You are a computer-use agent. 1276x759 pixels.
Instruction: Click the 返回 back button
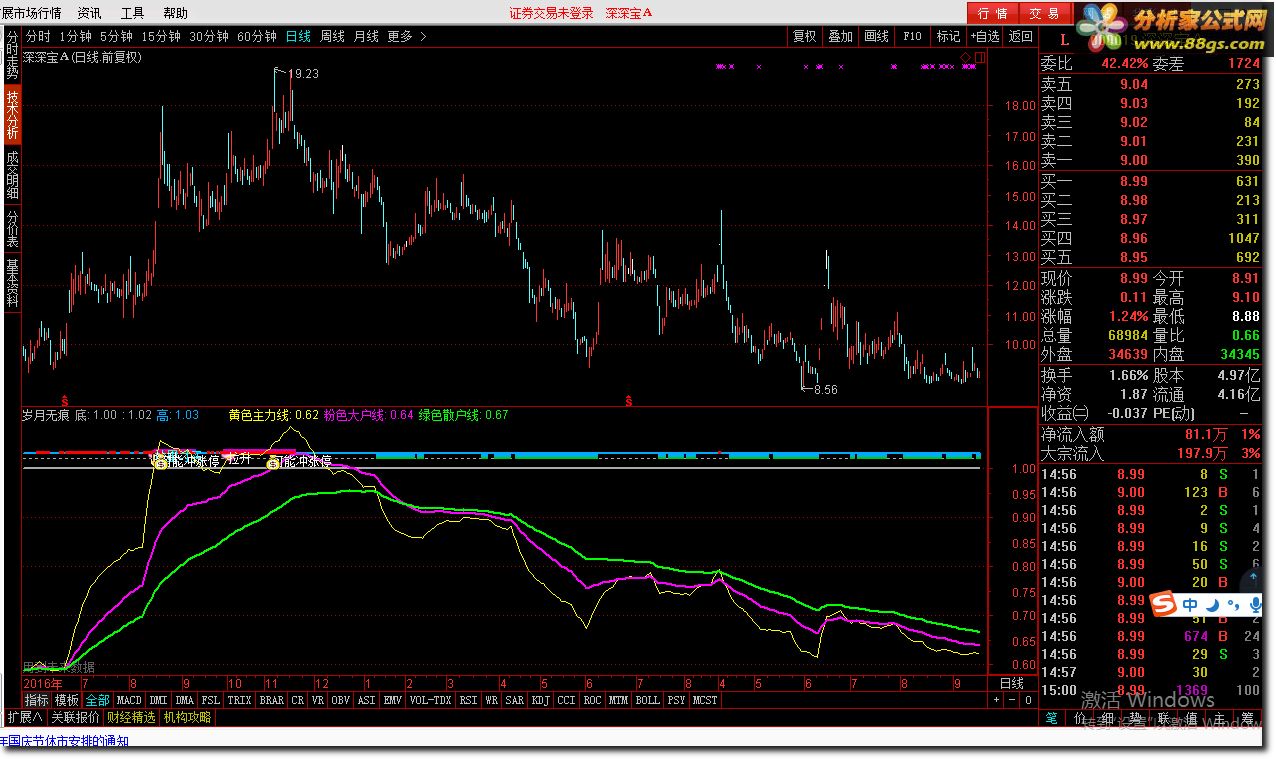click(1020, 36)
